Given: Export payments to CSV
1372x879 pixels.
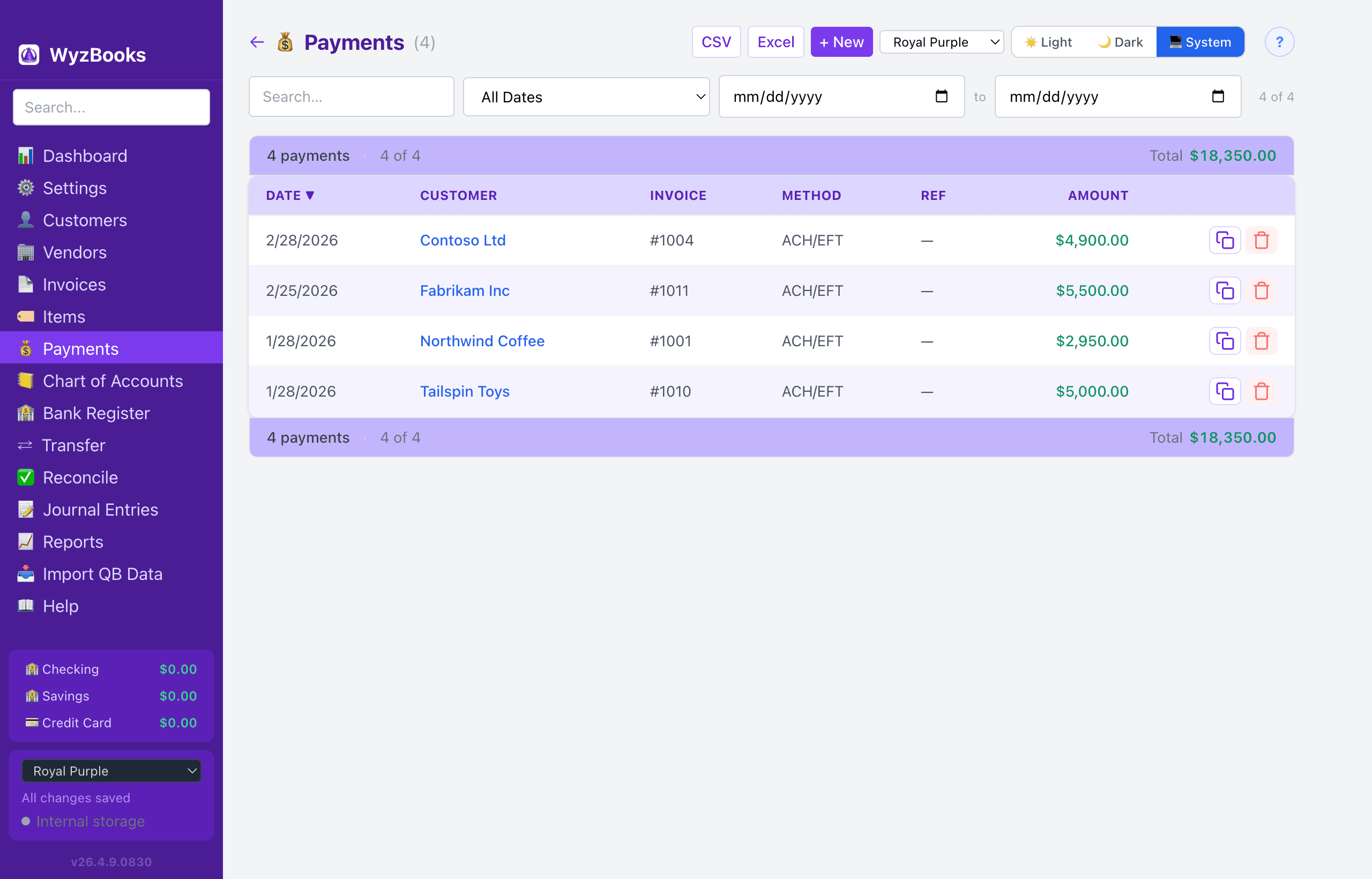Looking at the screenshot, I should 715,41.
